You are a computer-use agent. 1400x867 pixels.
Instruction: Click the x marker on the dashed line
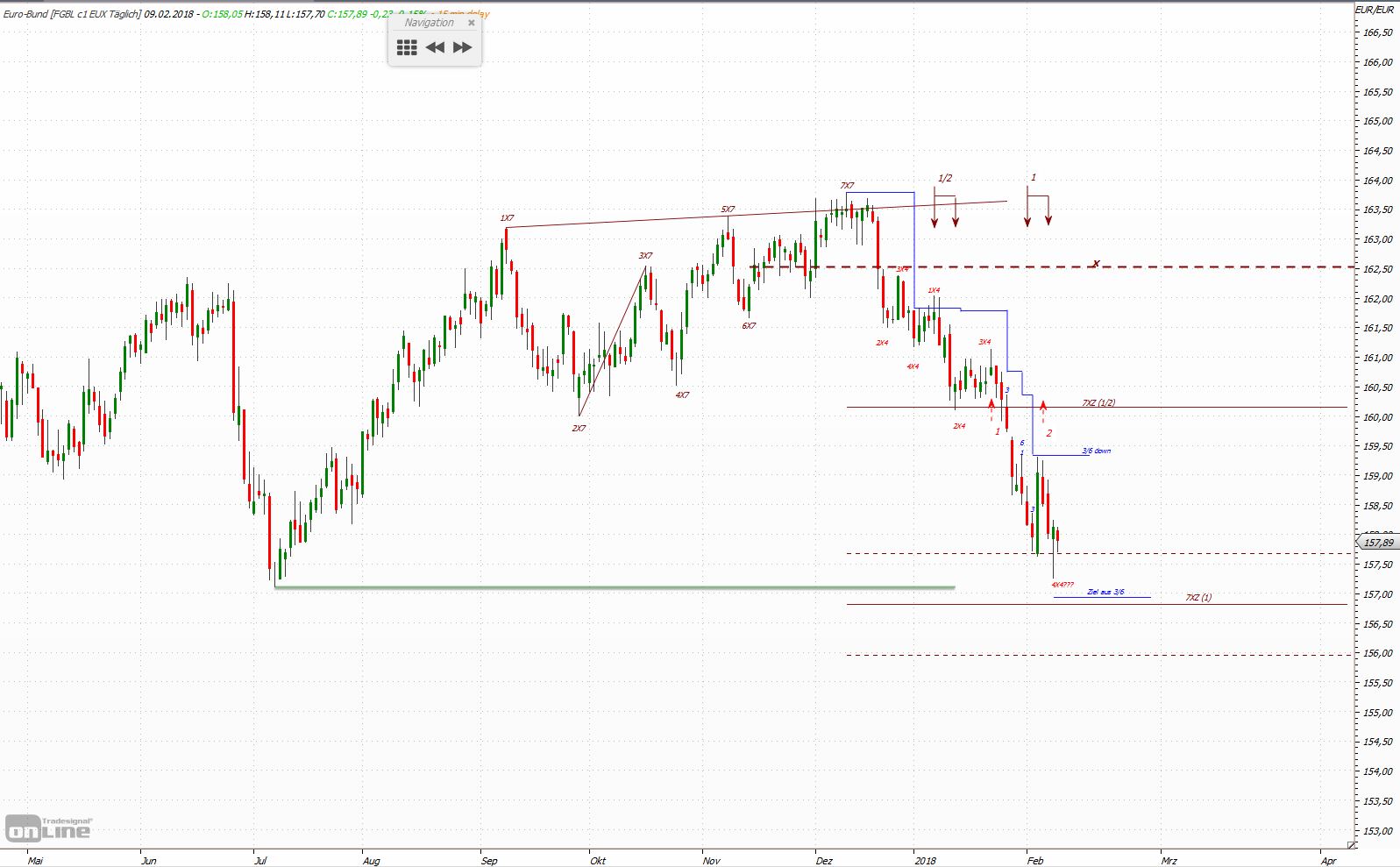click(x=1096, y=263)
